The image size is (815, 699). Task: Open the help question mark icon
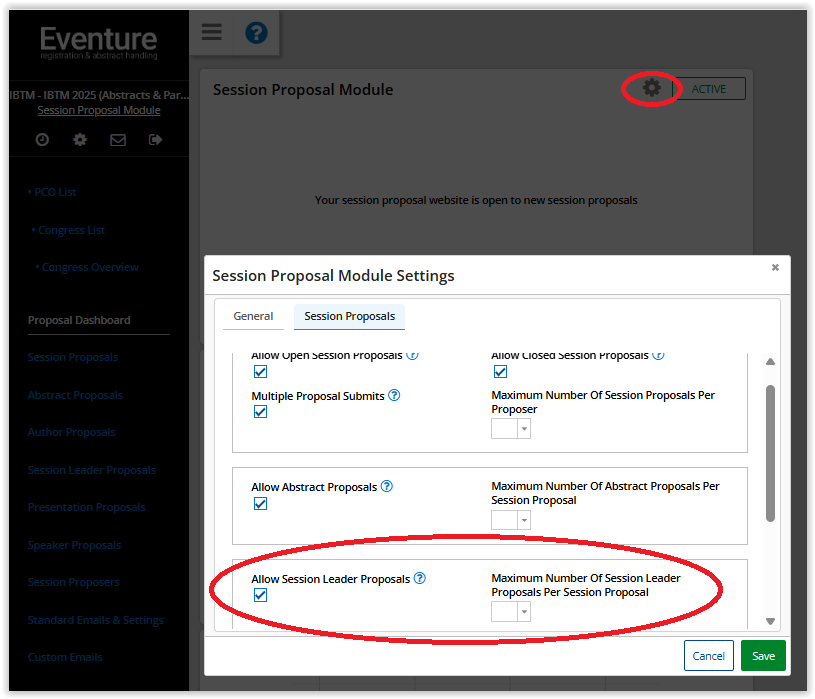point(256,33)
